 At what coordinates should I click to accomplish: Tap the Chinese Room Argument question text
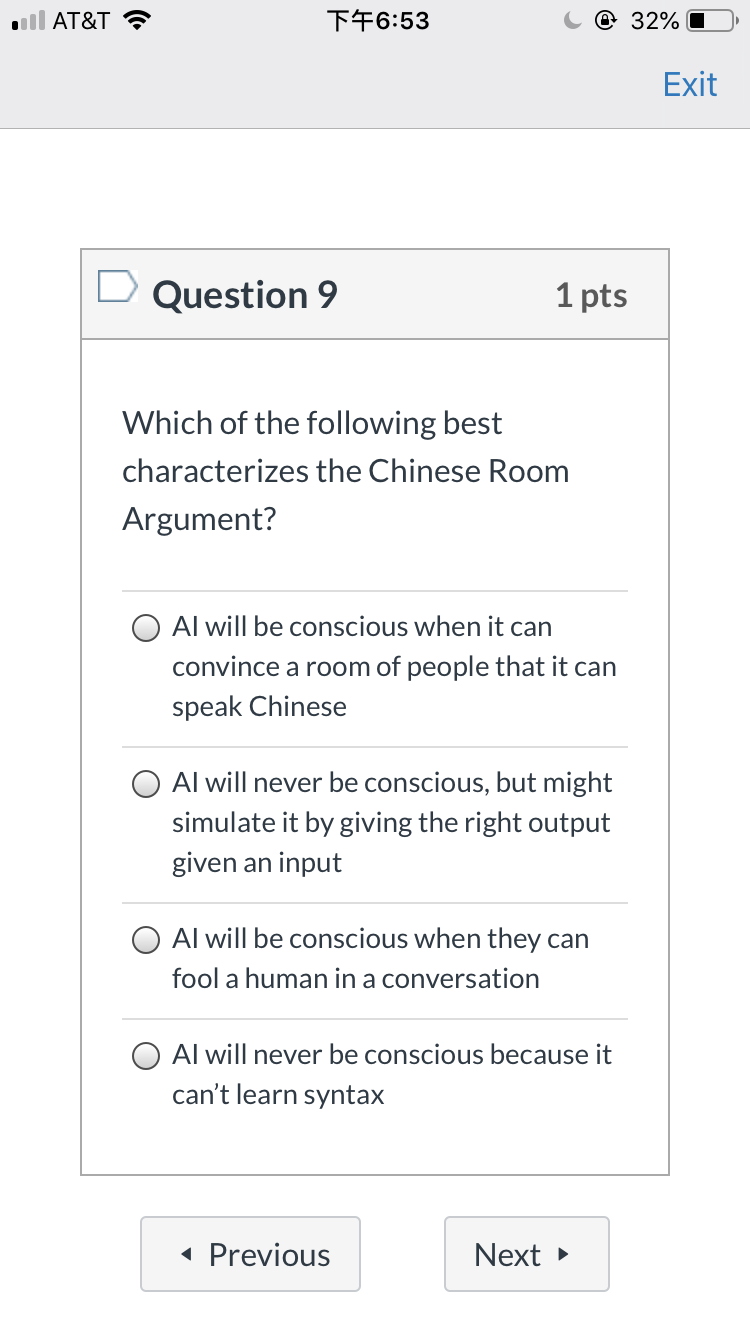click(346, 471)
